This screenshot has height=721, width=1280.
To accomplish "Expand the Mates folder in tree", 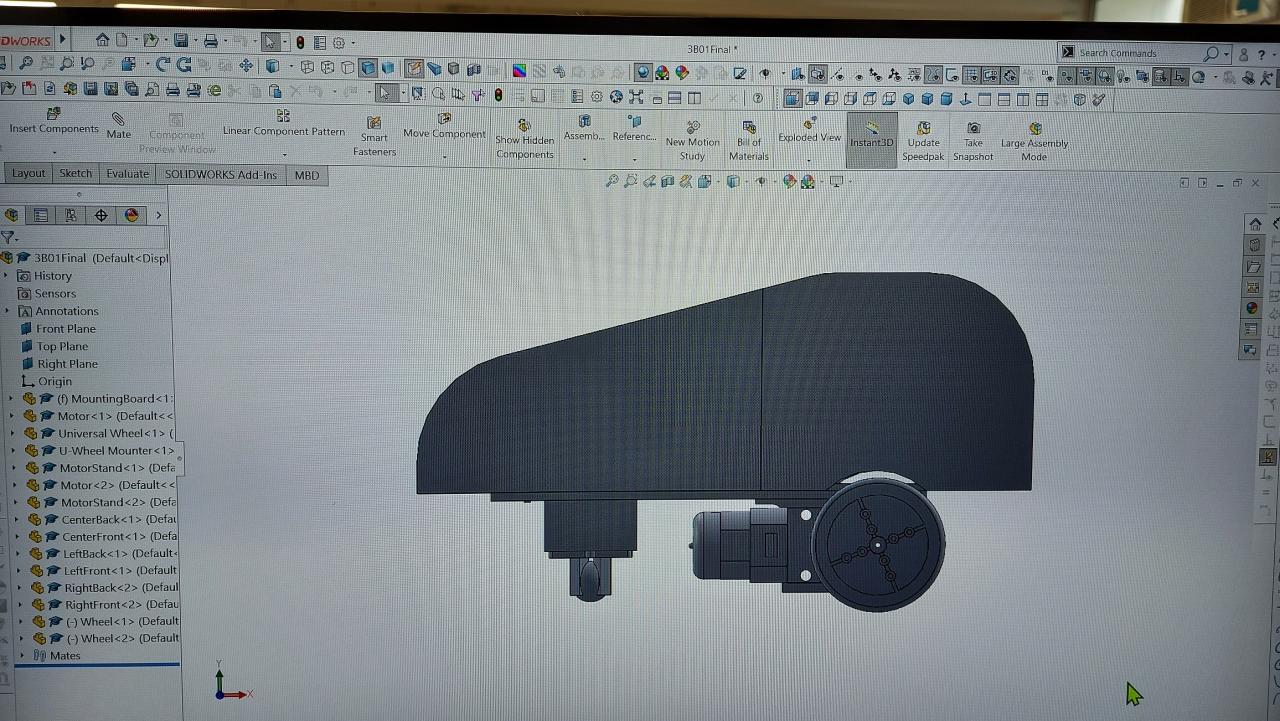I will click(x=22, y=656).
